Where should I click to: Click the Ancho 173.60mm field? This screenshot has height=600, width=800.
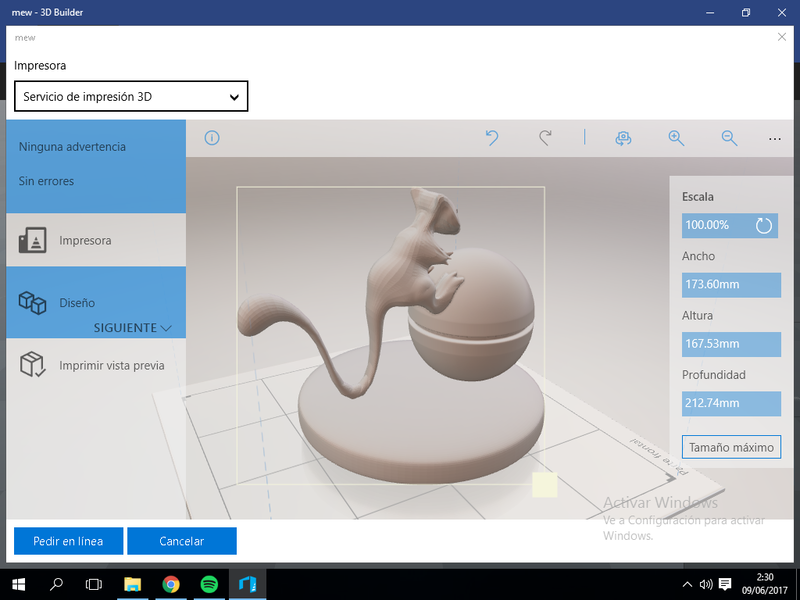[x=731, y=285]
